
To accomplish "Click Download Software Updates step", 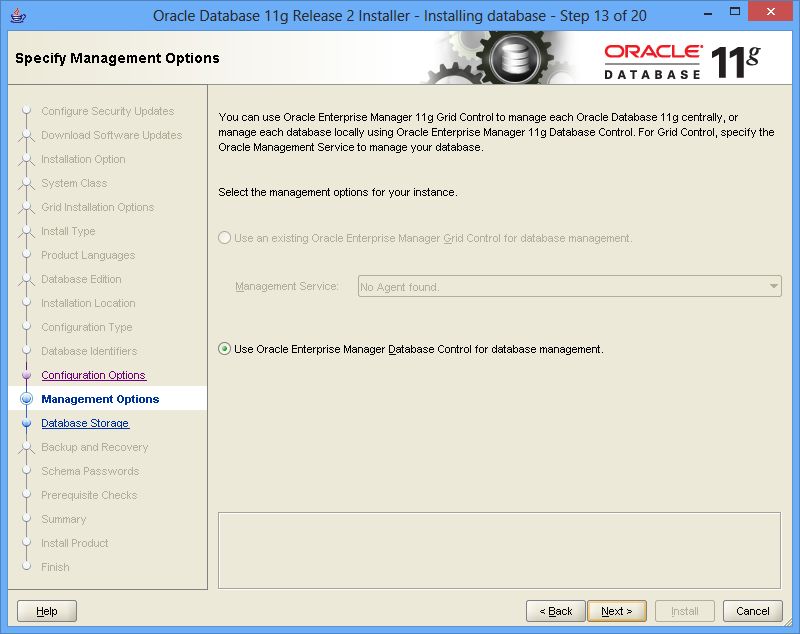I will tap(112, 135).
